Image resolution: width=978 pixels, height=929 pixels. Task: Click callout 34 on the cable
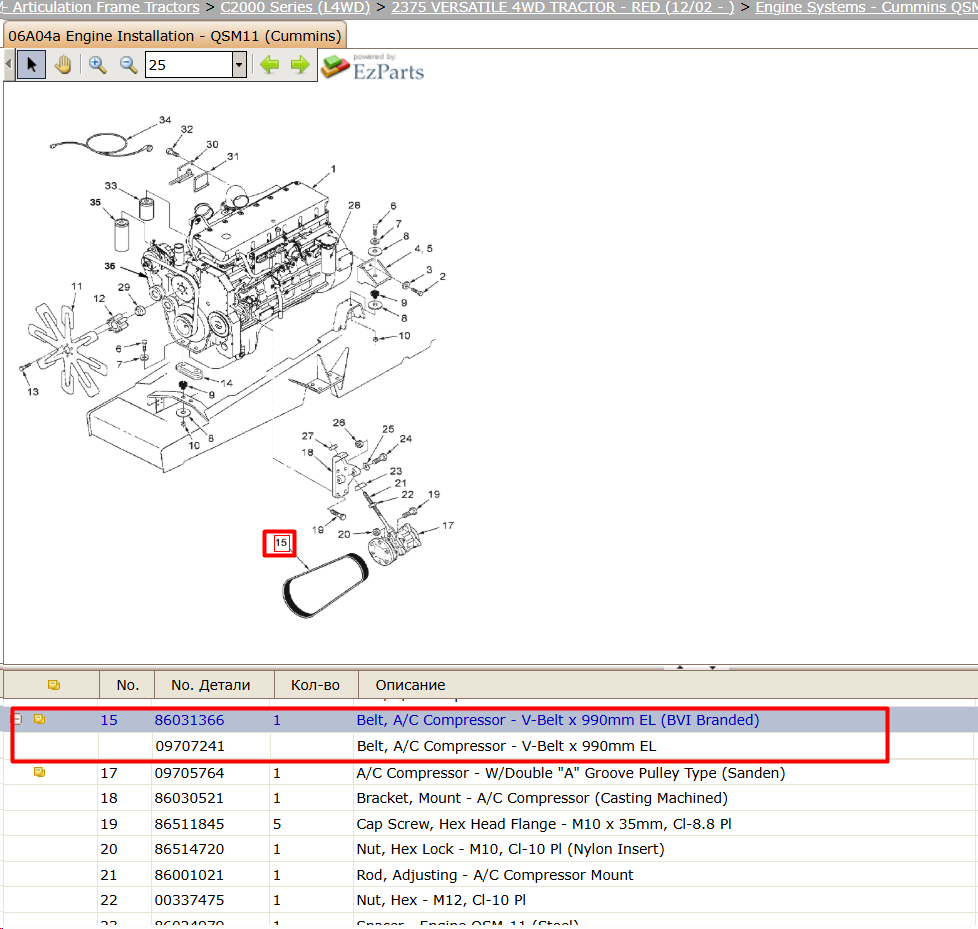[x=165, y=120]
